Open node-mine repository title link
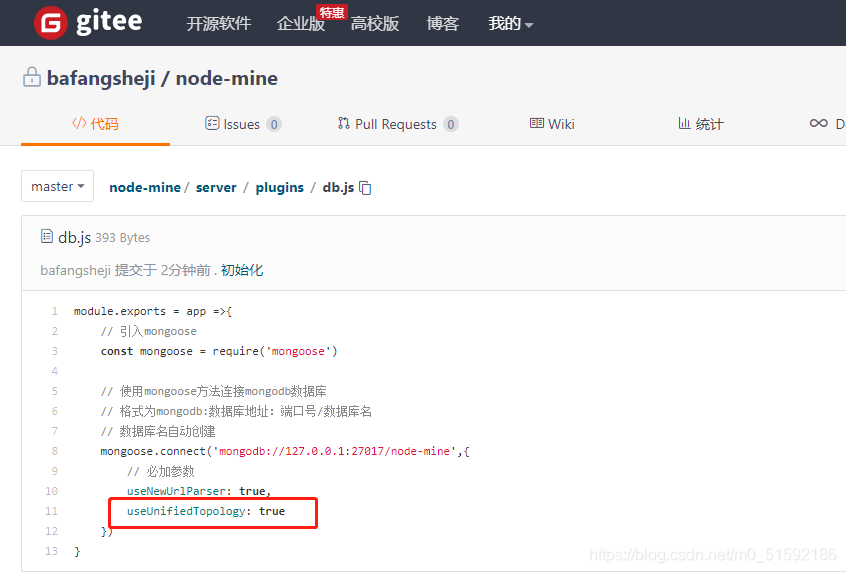846x573 pixels. [227, 78]
